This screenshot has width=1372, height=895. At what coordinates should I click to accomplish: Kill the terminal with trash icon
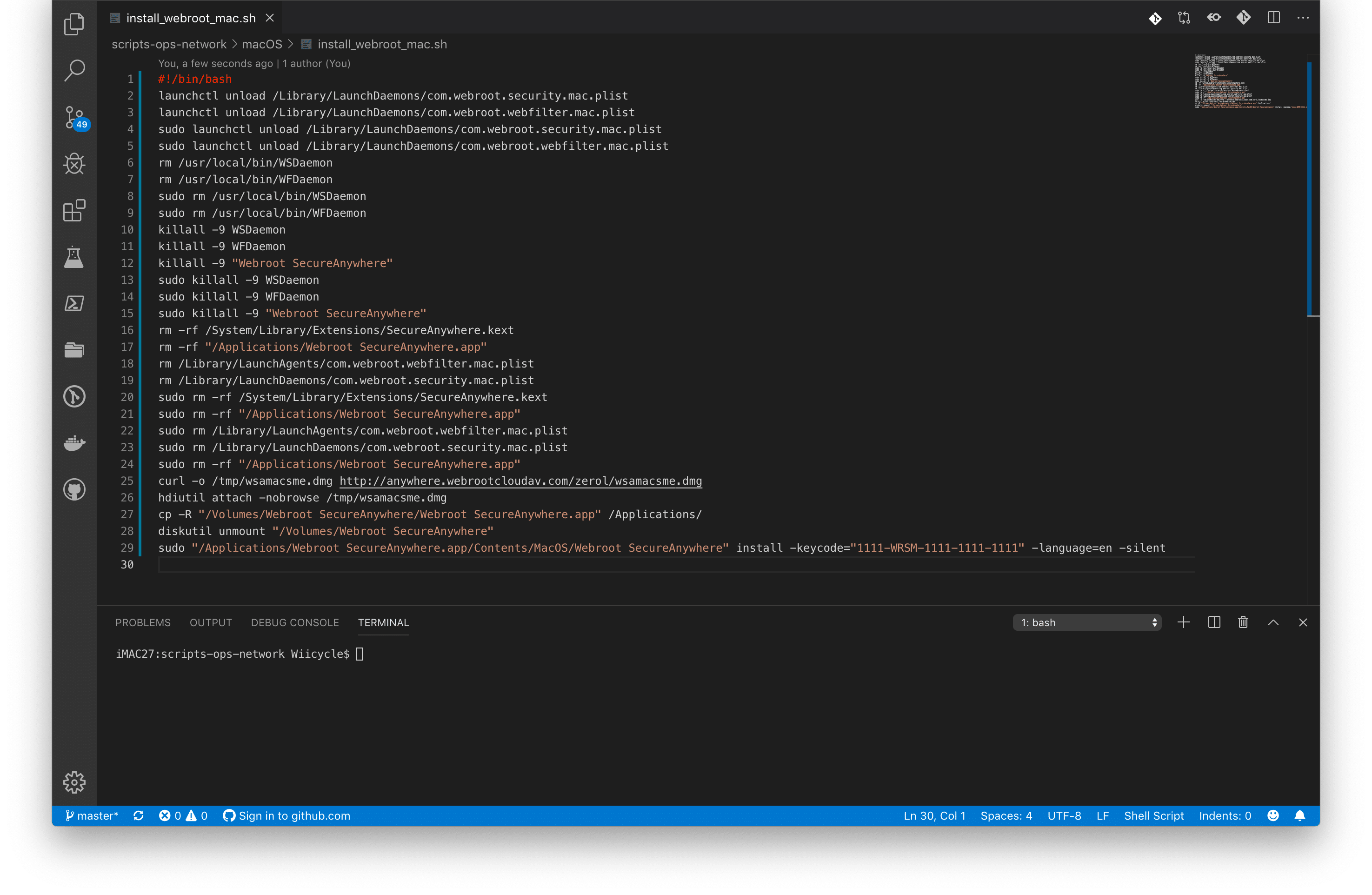point(1243,623)
